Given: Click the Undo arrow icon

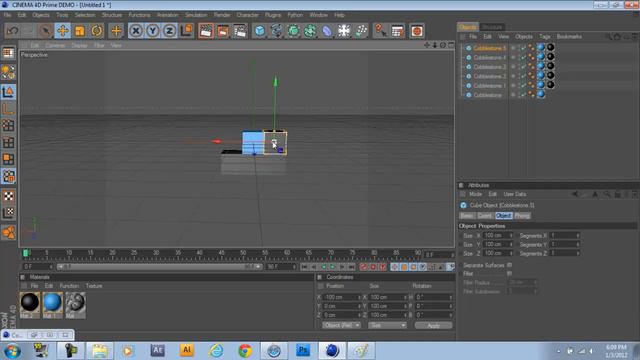Looking at the screenshot, I should click(x=13, y=31).
